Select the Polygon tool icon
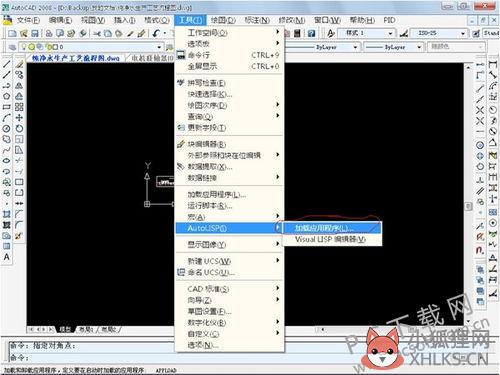Screen dimensions: 500x375 [x=6, y=96]
